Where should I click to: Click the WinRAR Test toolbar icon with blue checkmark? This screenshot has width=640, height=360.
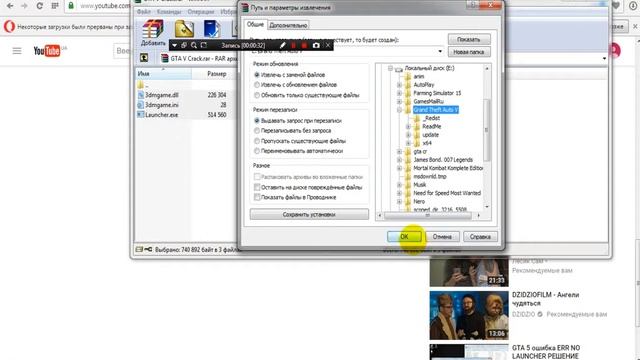click(211, 29)
